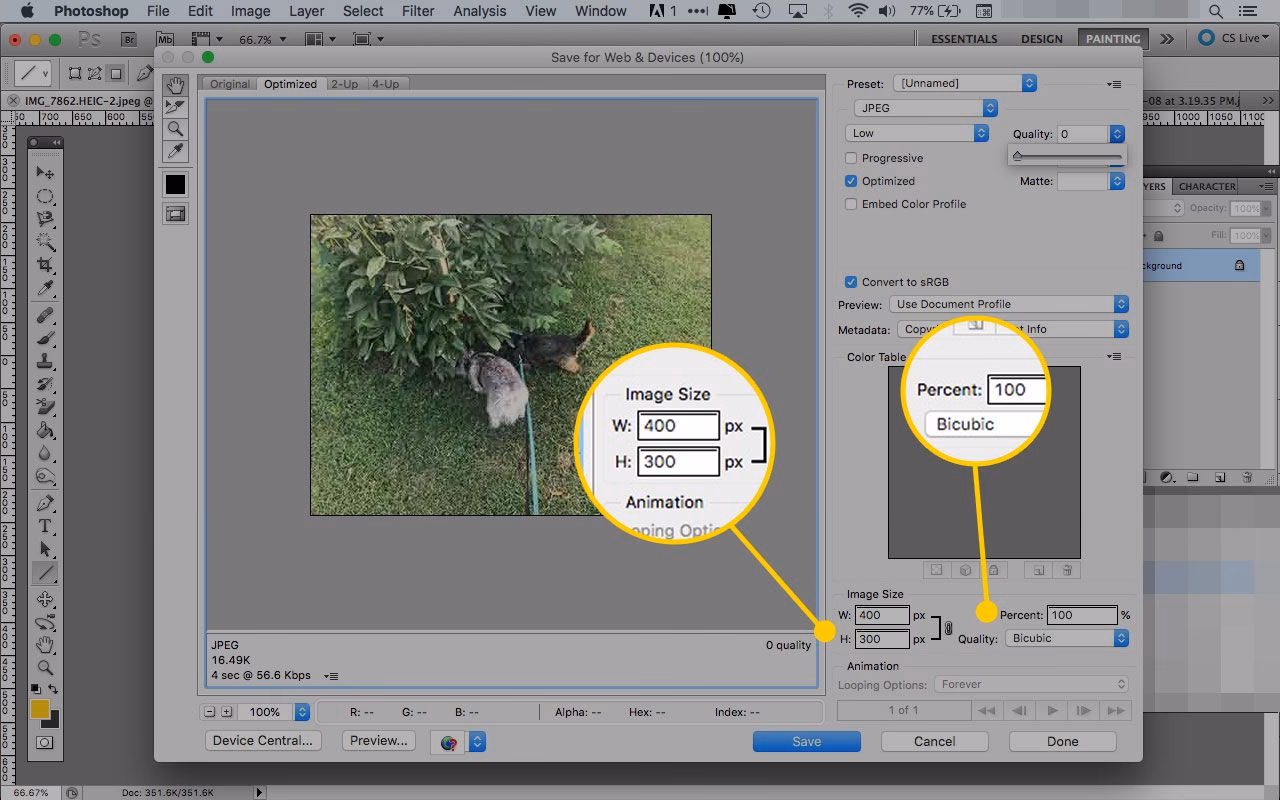This screenshot has height=800, width=1280.
Task: Click the Device Central button
Action: 263,741
